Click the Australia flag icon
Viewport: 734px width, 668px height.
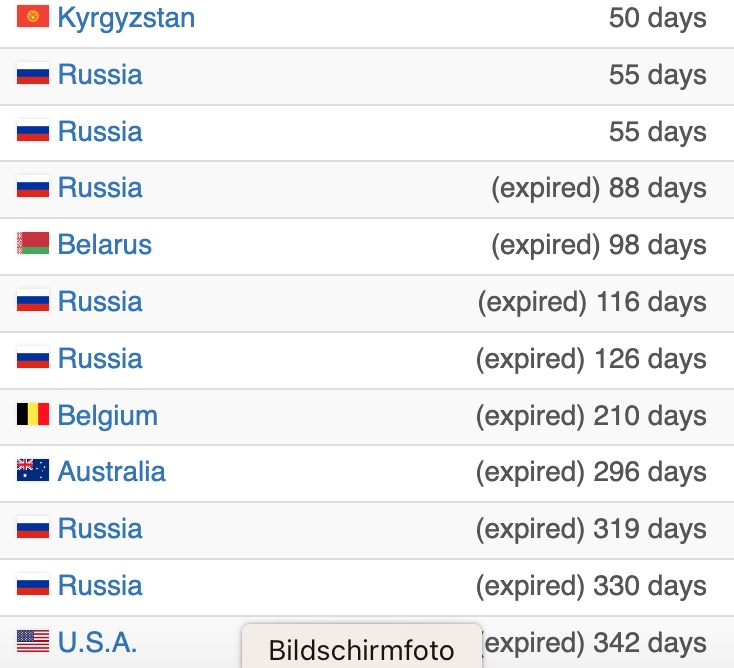tap(33, 470)
